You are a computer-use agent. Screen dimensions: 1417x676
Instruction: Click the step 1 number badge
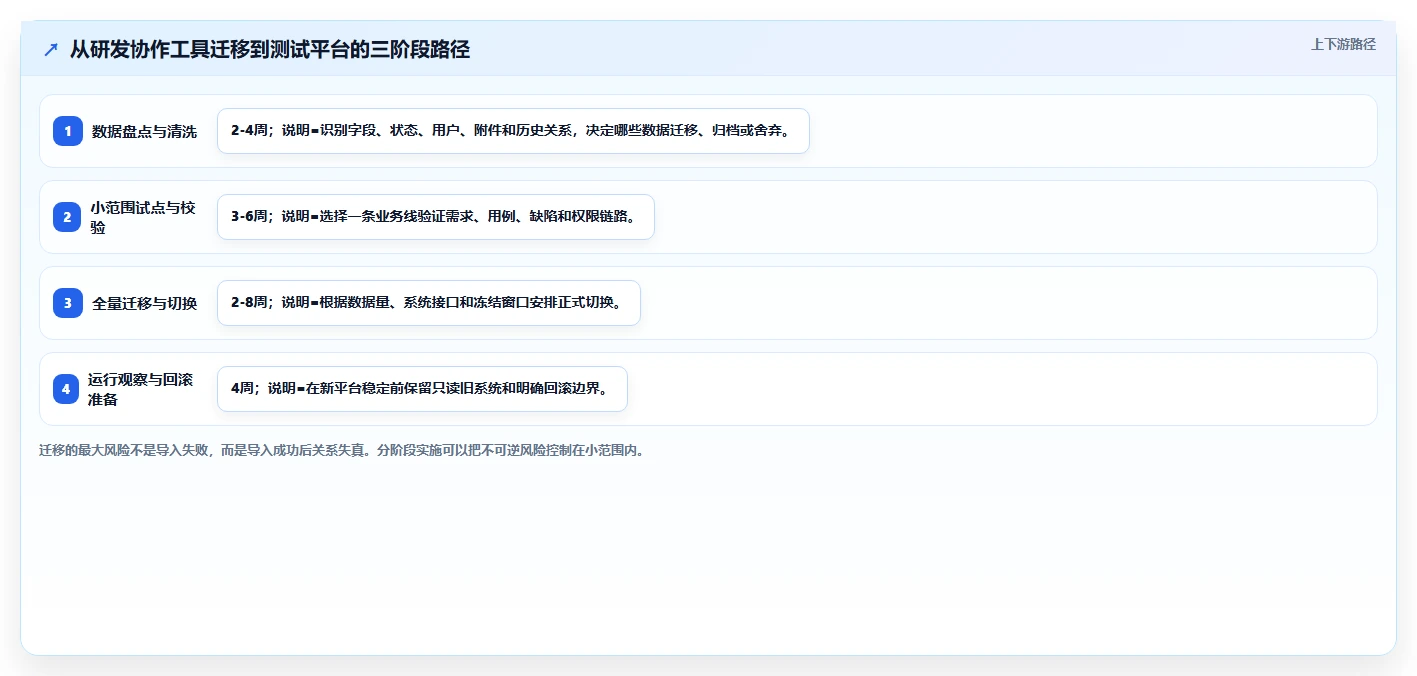pyautogui.click(x=68, y=131)
